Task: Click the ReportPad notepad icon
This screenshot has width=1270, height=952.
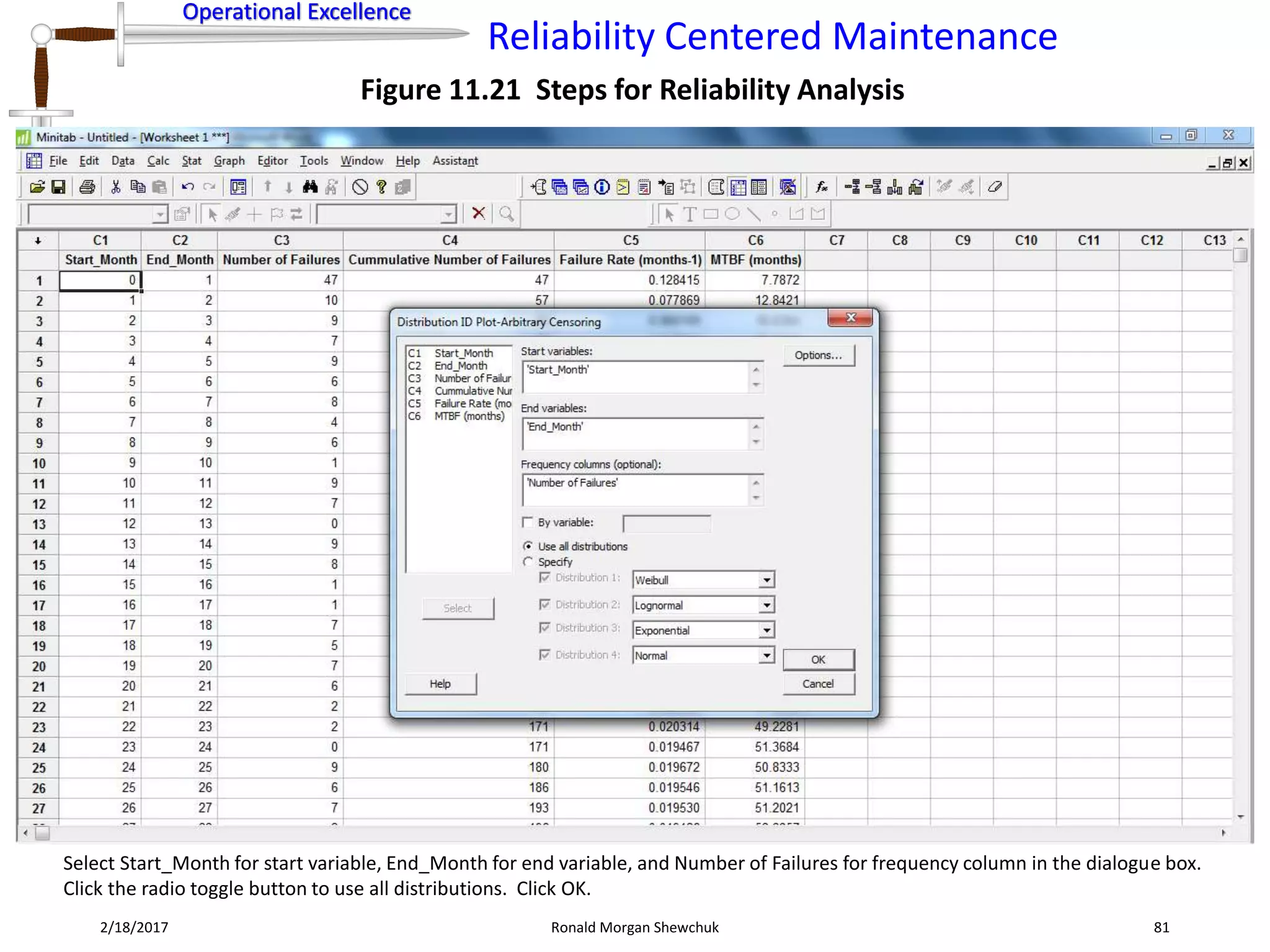Action: click(644, 187)
